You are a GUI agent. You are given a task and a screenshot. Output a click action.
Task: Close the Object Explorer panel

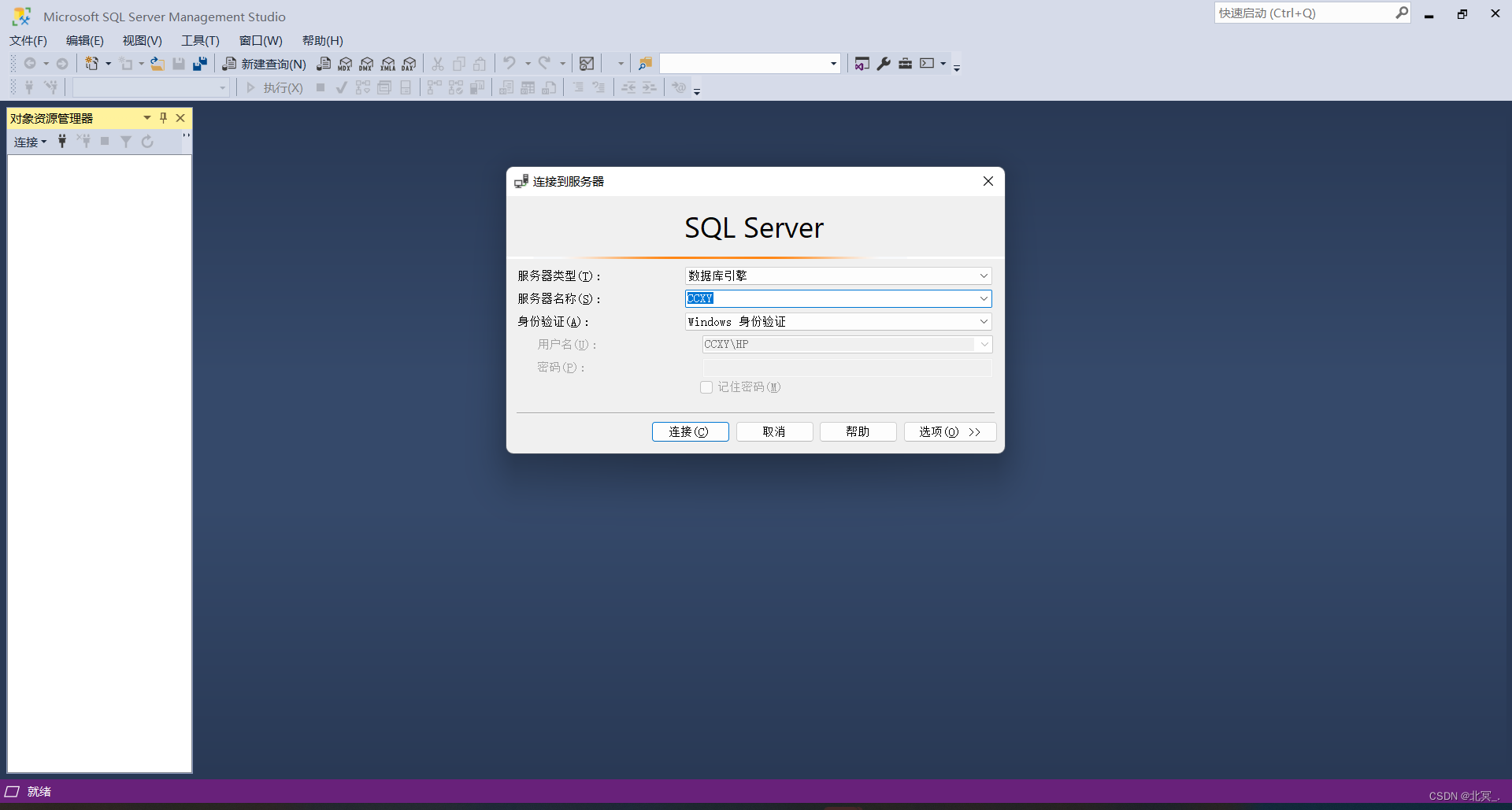pyautogui.click(x=180, y=118)
